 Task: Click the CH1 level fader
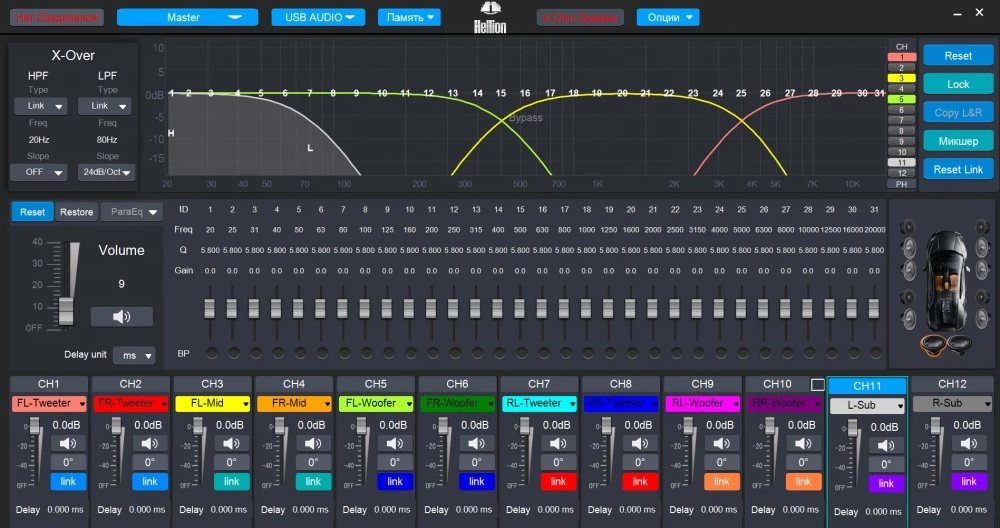click(35, 427)
